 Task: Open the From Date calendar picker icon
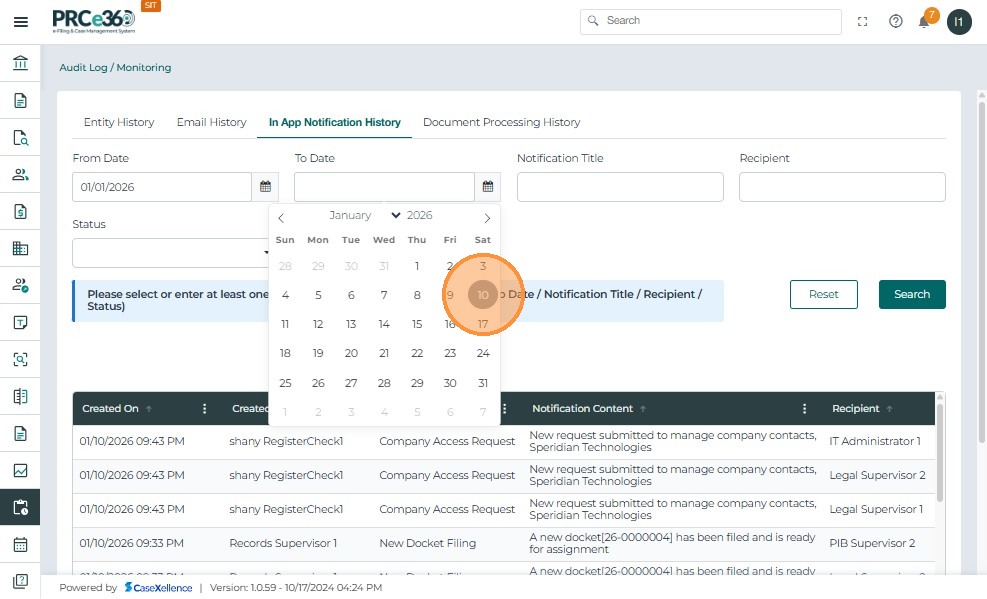tap(266, 187)
